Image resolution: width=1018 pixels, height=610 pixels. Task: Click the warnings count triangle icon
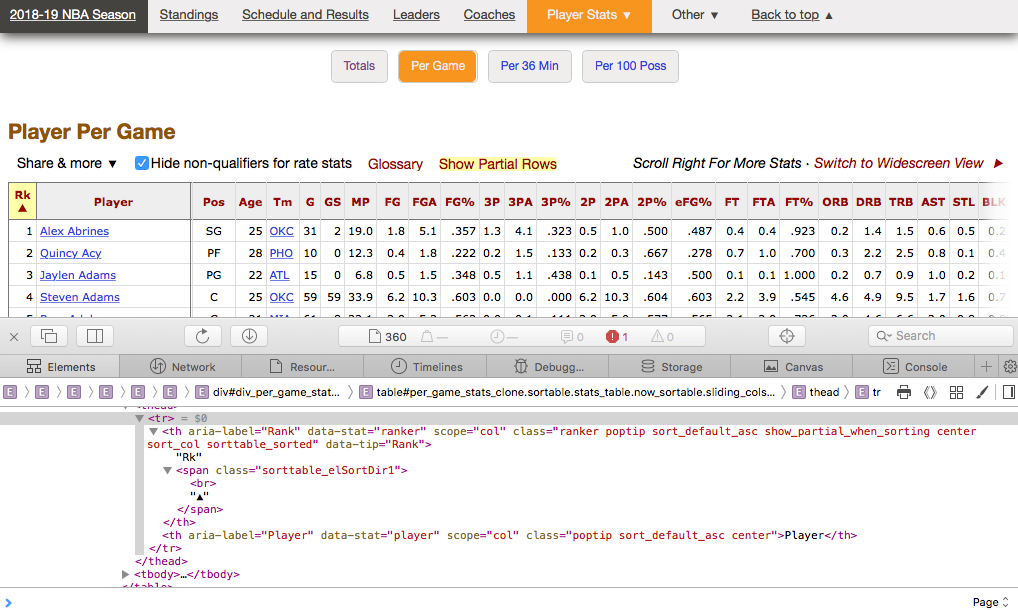tap(662, 336)
